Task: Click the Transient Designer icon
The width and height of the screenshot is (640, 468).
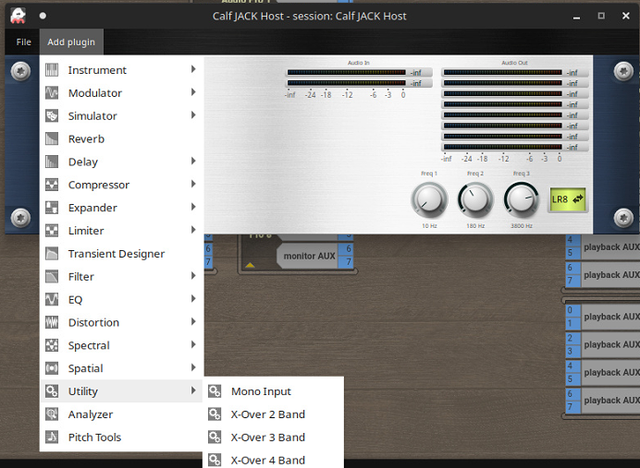Action: (x=51, y=253)
